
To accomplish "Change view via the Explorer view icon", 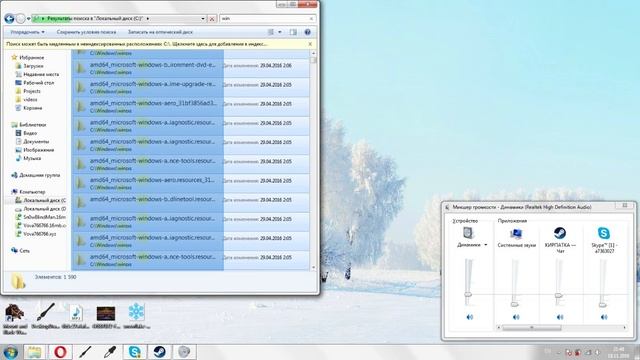I will tap(271, 32).
